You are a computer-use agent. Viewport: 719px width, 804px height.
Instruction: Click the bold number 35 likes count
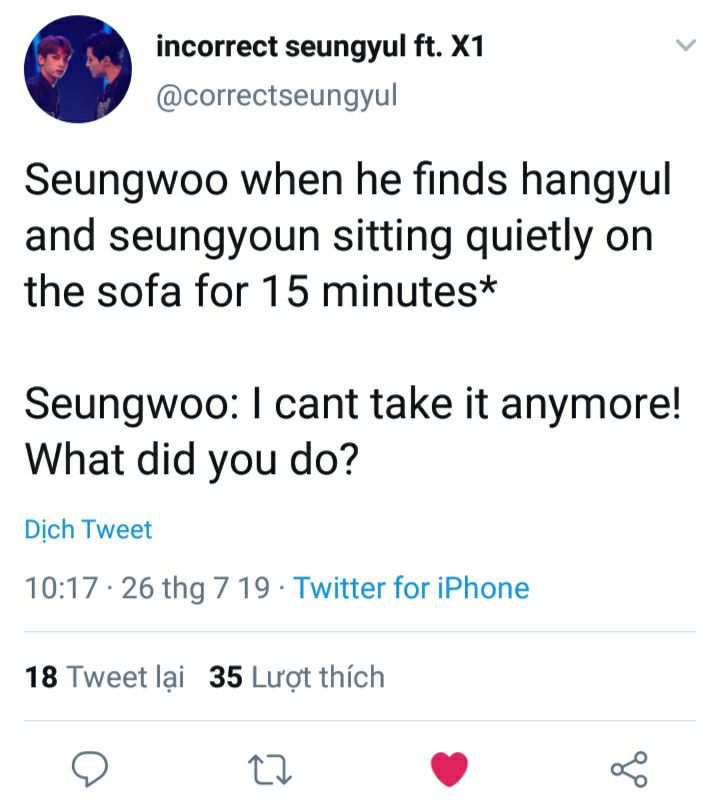pyautogui.click(x=226, y=677)
